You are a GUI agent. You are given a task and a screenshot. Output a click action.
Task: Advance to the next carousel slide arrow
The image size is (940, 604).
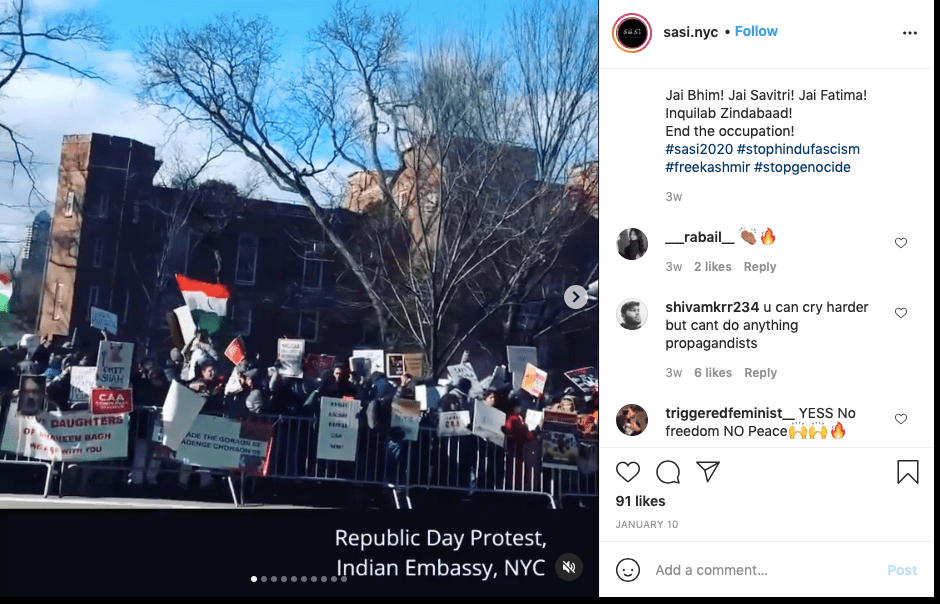576,297
